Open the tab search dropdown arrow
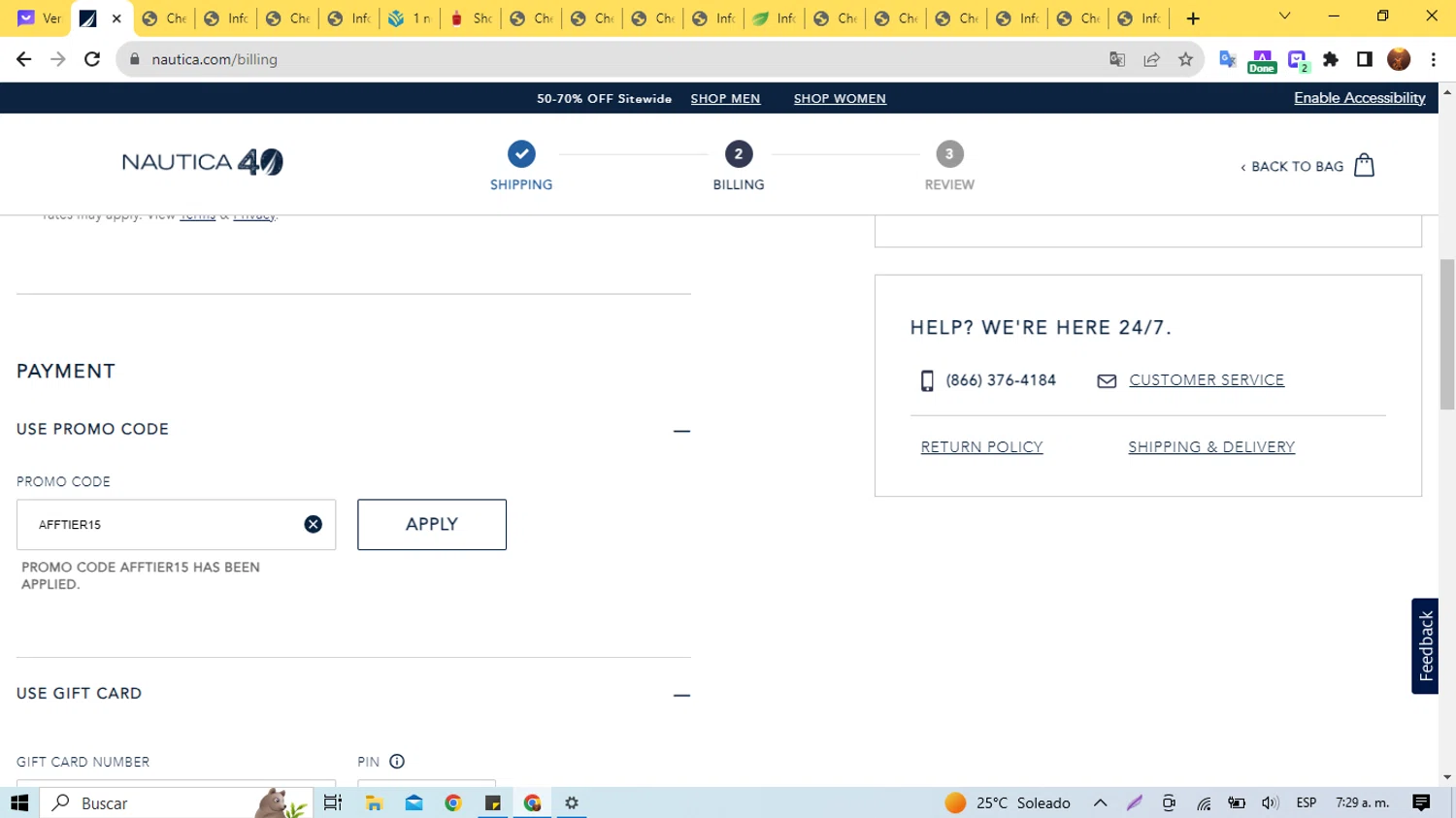The width and height of the screenshot is (1456, 818). tap(1284, 16)
